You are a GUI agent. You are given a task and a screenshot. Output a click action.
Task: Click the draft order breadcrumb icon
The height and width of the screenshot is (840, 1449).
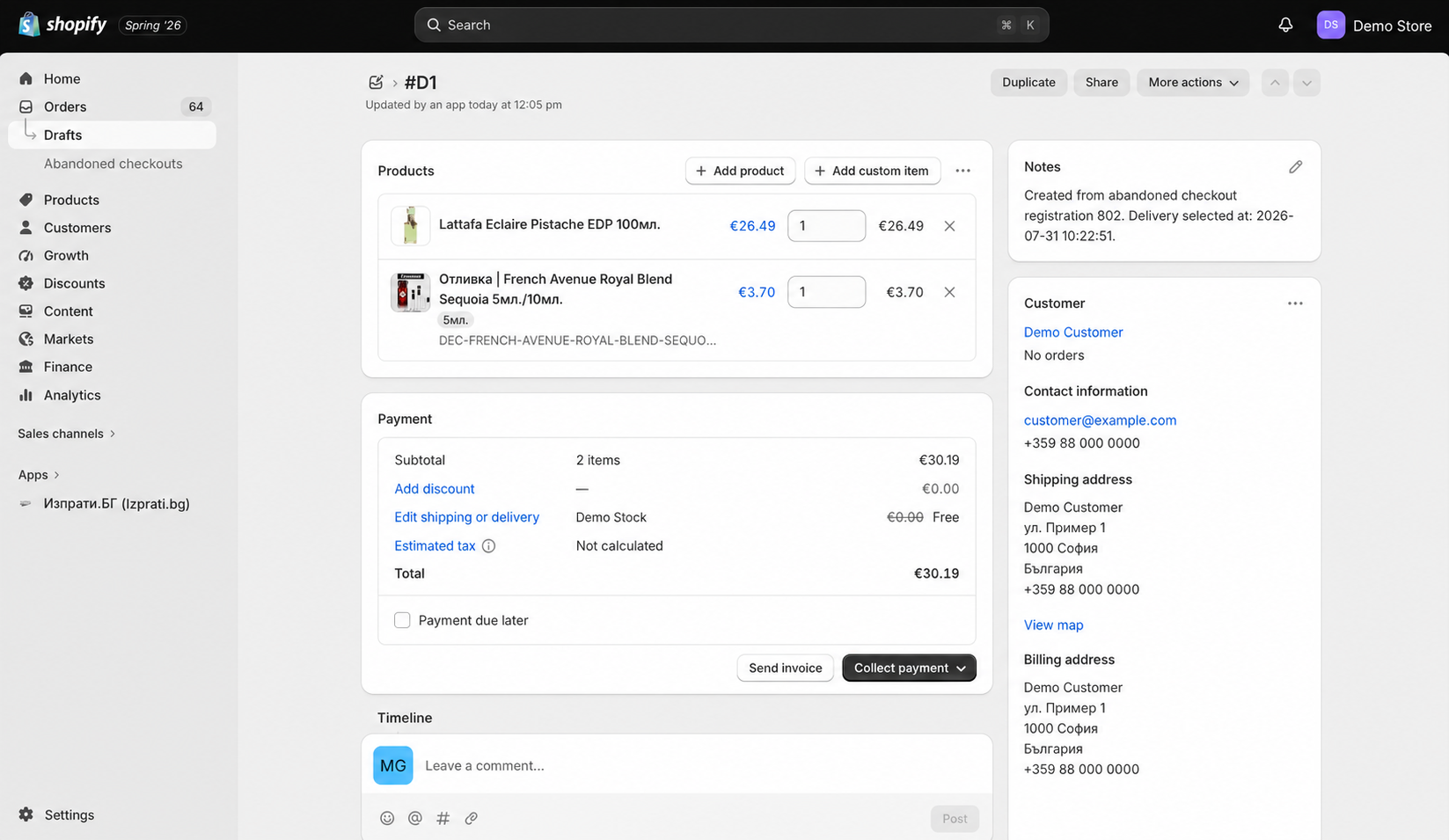coord(376,82)
